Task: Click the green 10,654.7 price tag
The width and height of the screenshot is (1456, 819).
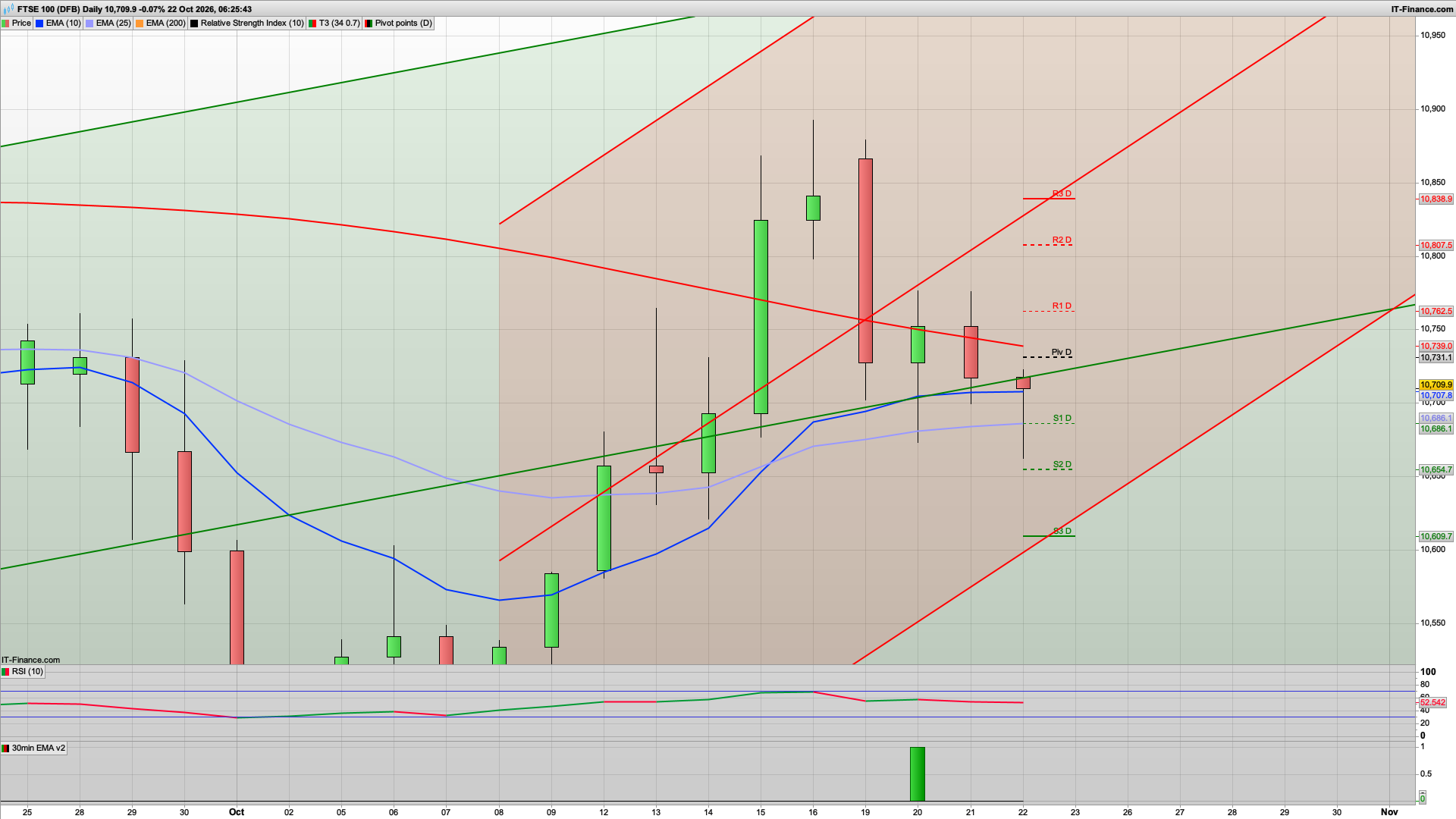Action: (1436, 470)
